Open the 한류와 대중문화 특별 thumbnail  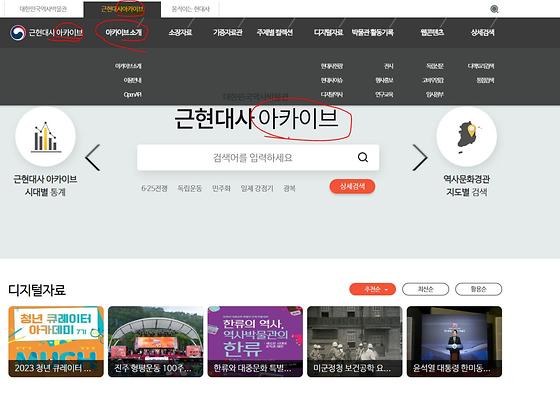point(255,342)
